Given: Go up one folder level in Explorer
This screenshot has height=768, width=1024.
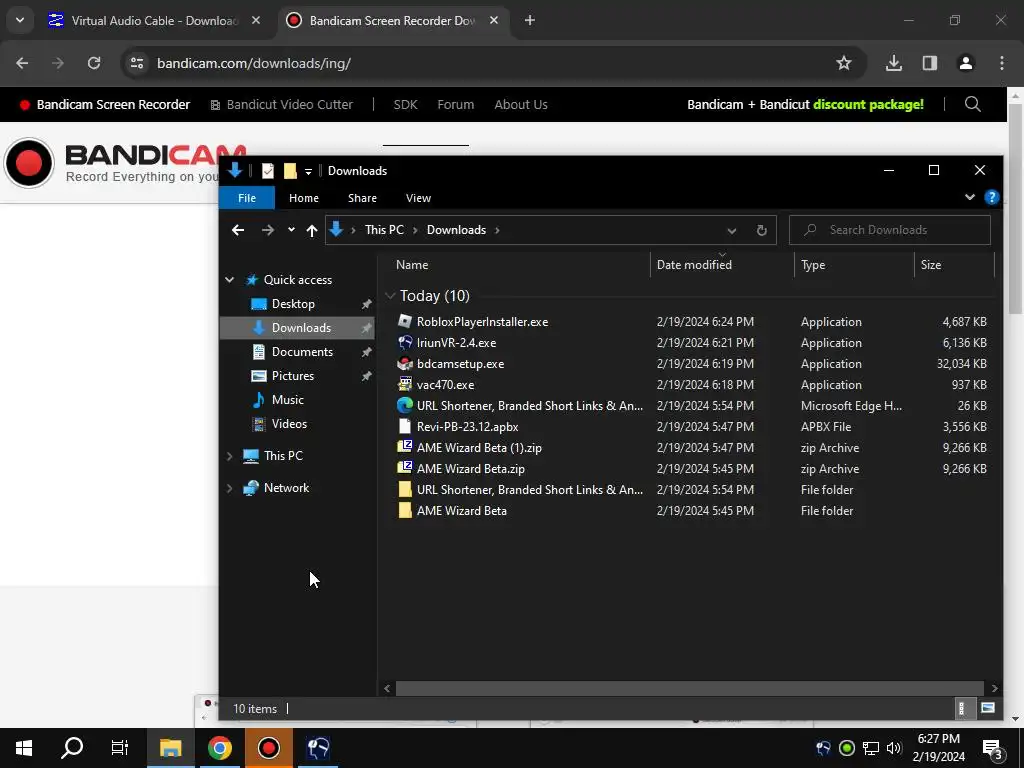Looking at the screenshot, I should coord(312,230).
